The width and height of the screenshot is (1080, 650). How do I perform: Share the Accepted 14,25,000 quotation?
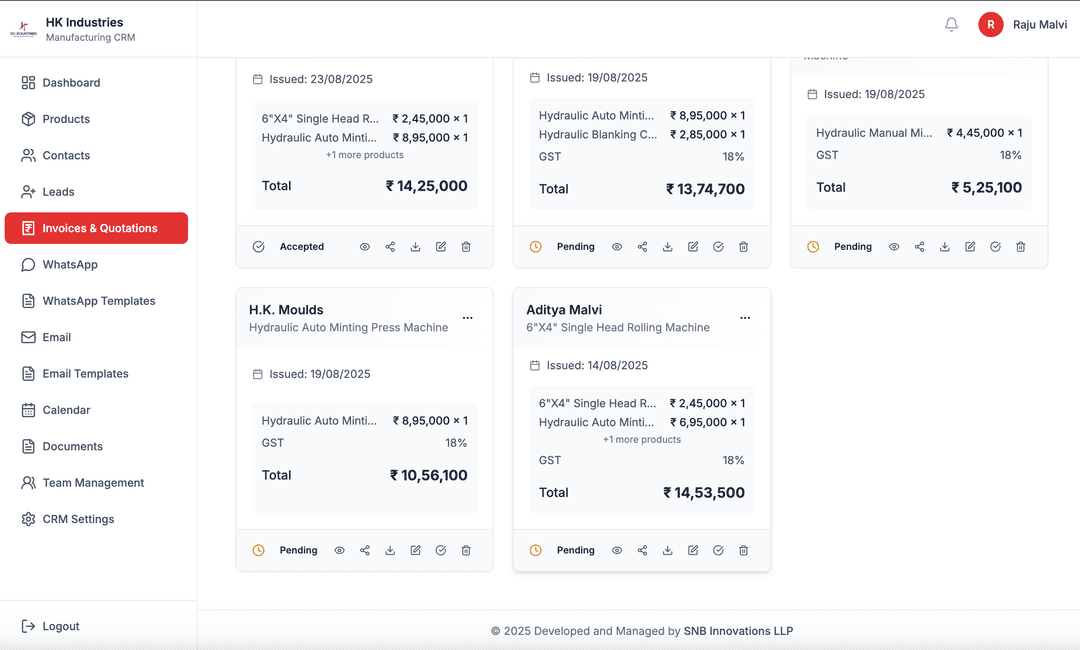pos(391,247)
